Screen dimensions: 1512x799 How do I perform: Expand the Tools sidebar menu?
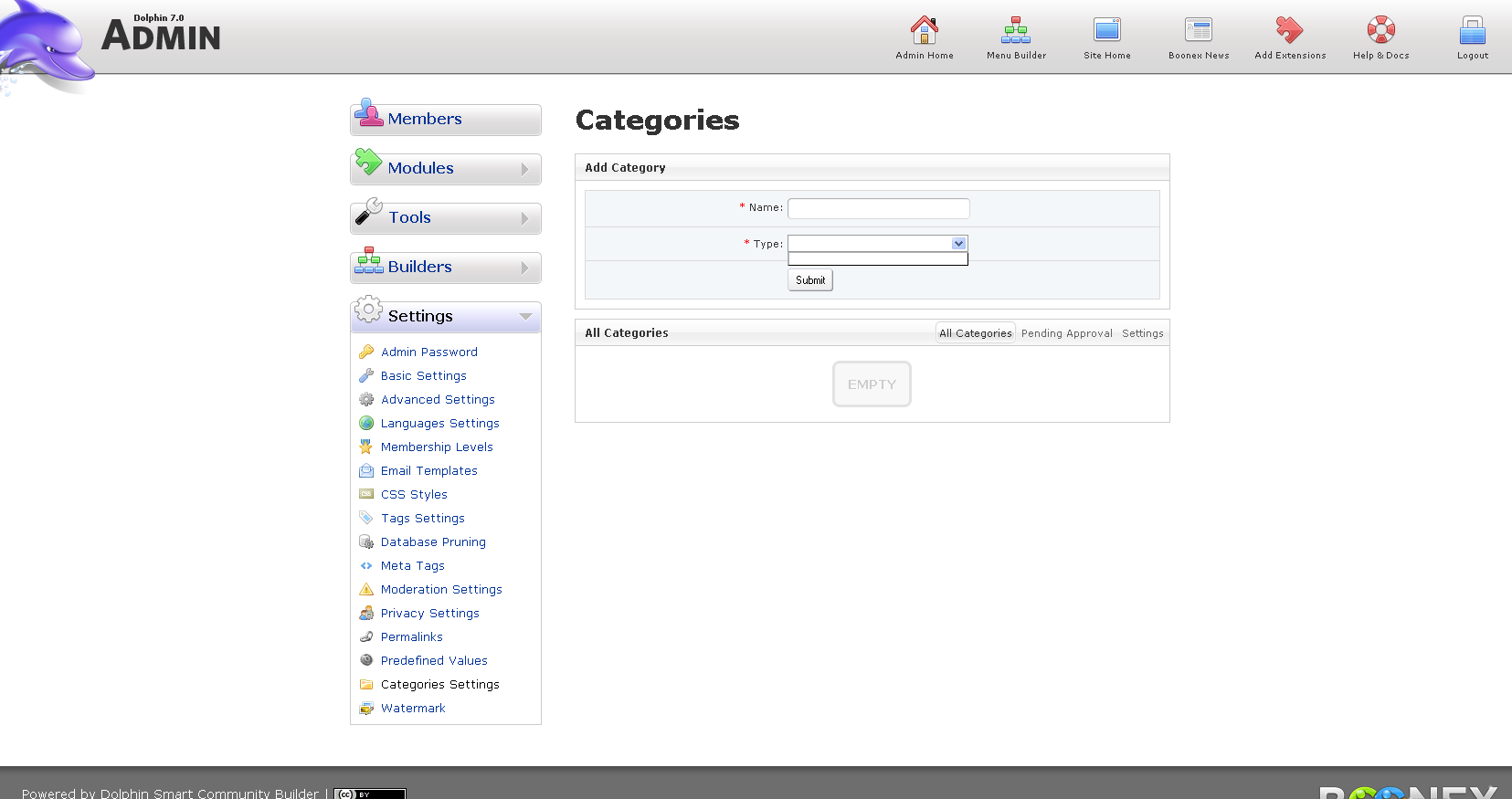[445, 218]
